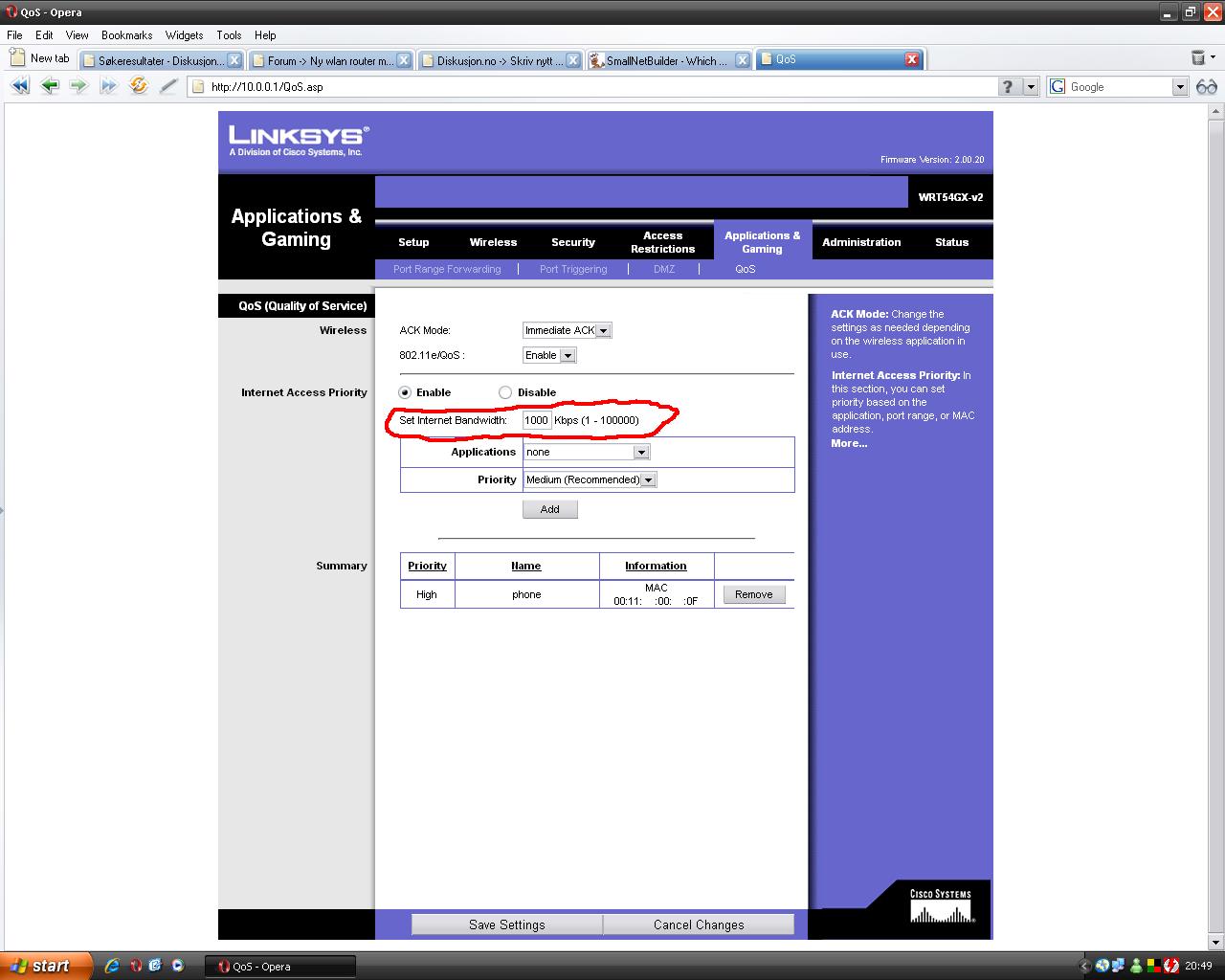This screenshot has height=980, width=1225.
Task: Open the DMZ subtab
Action: click(664, 269)
